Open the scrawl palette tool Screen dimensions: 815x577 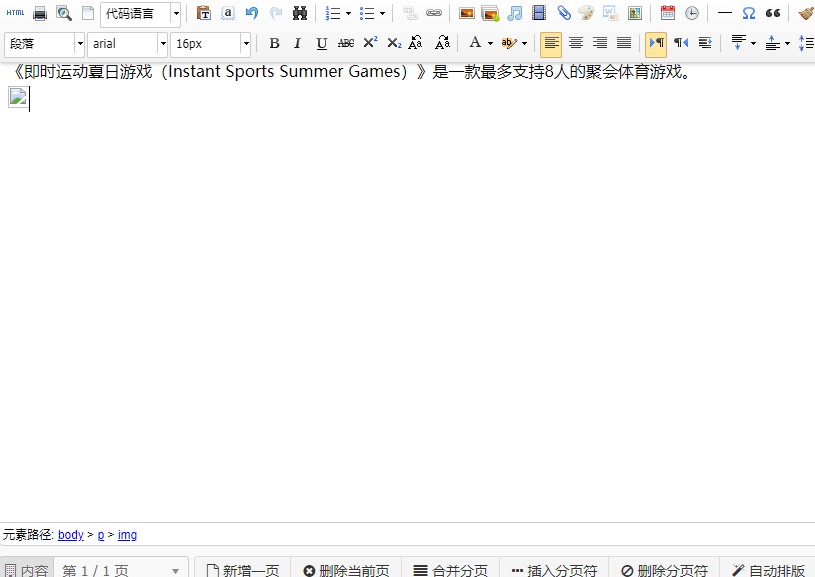pyautogui.click(x=586, y=13)
